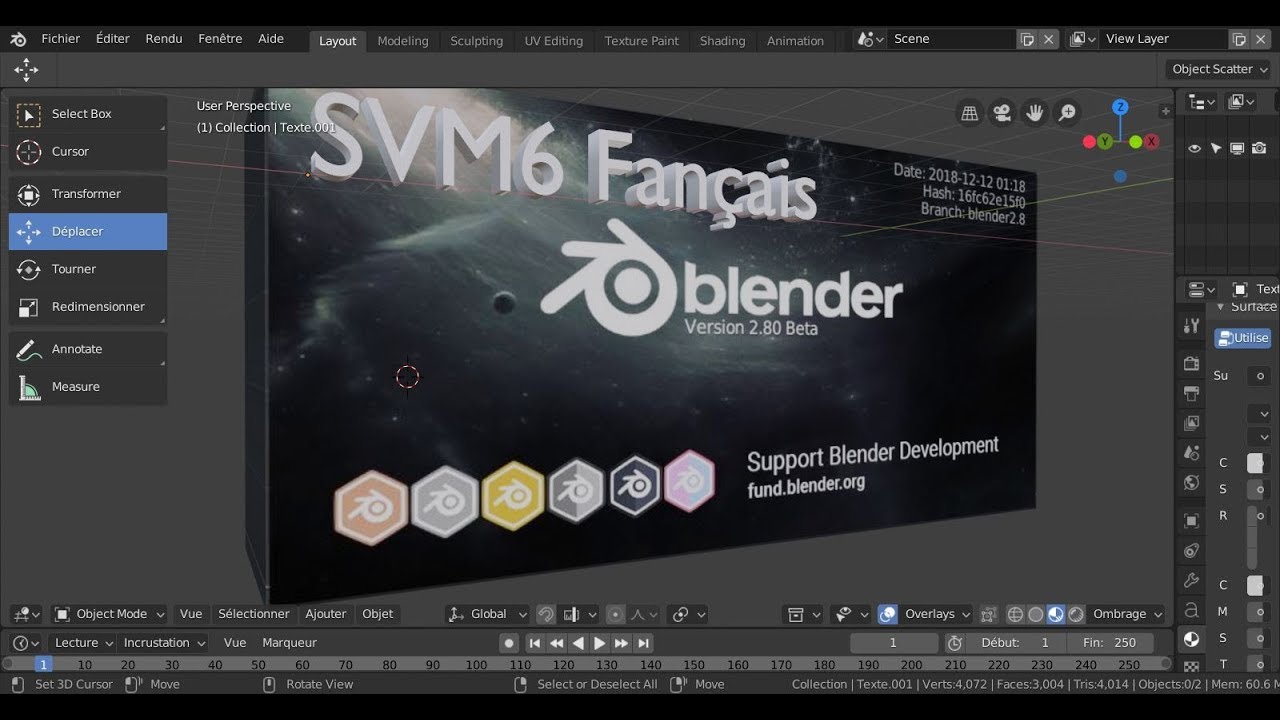Open the World properties tab
This screenshot has width=1280, height=720.
click(x=1191, y=483)
